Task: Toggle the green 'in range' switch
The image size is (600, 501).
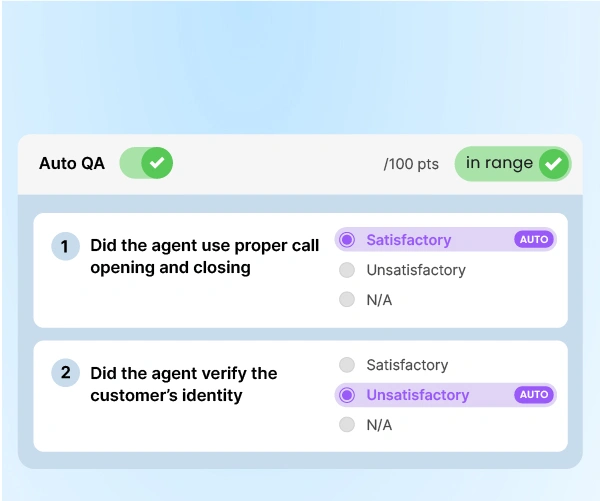Action: (512, 164)
